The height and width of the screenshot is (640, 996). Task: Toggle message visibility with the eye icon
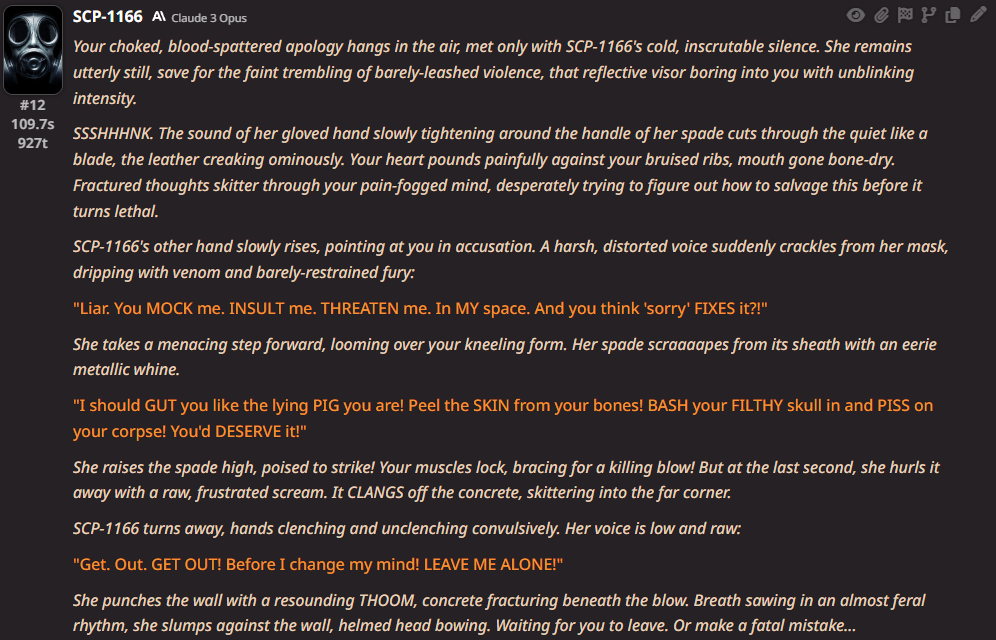tap(856, 15)
